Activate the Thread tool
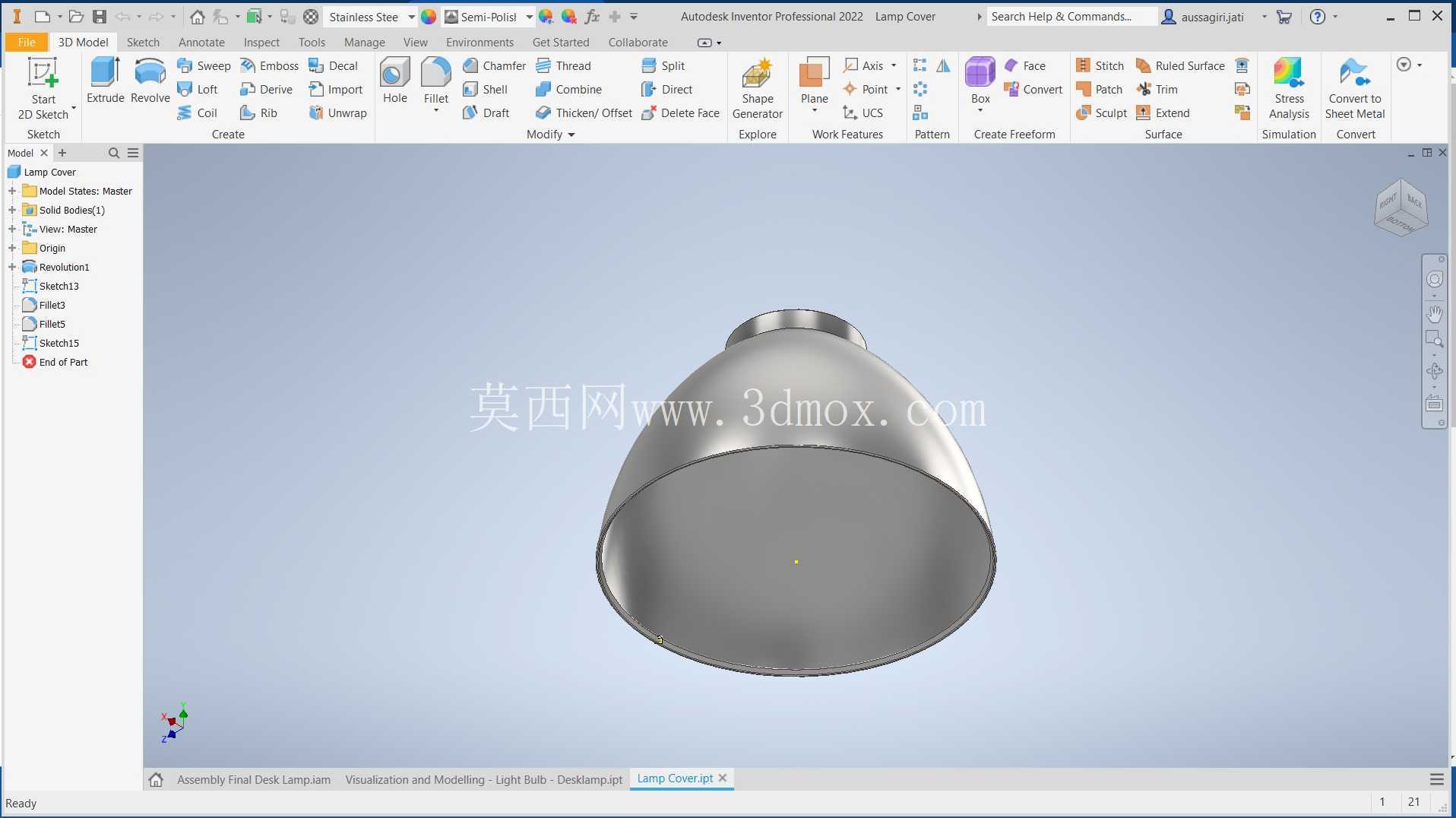Image resolution: width=1456 pixels, height=818 pixels. (563, 66)
